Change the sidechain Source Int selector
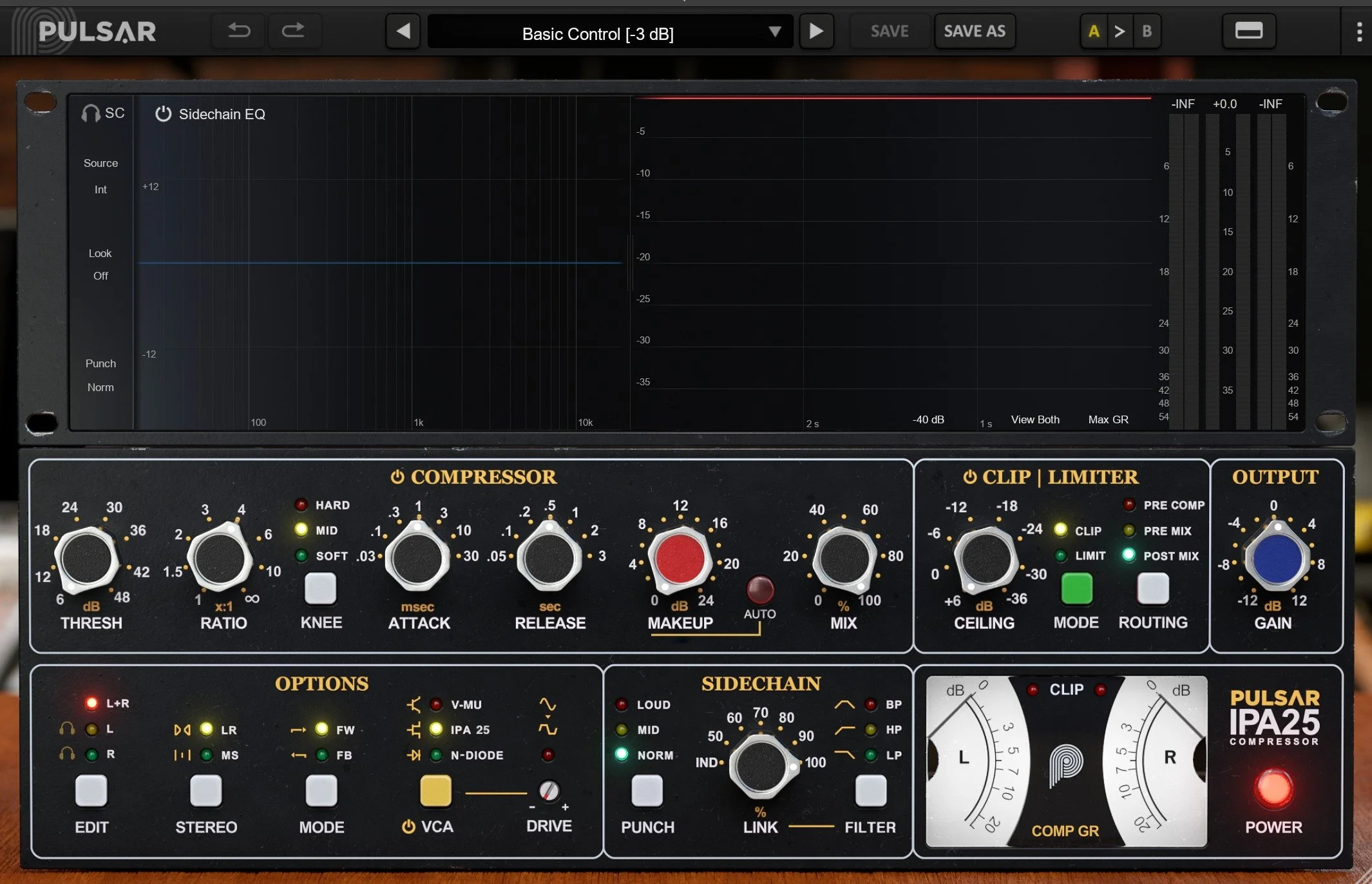 (x=100, y=189)
